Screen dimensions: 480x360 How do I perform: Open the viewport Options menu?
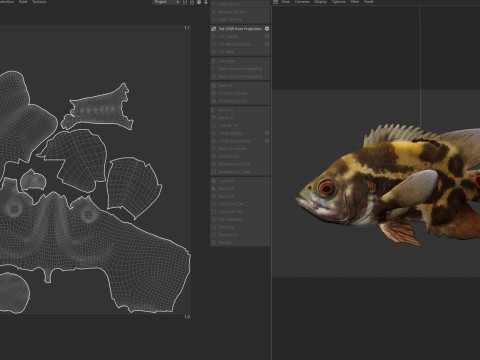click(339, 2)
